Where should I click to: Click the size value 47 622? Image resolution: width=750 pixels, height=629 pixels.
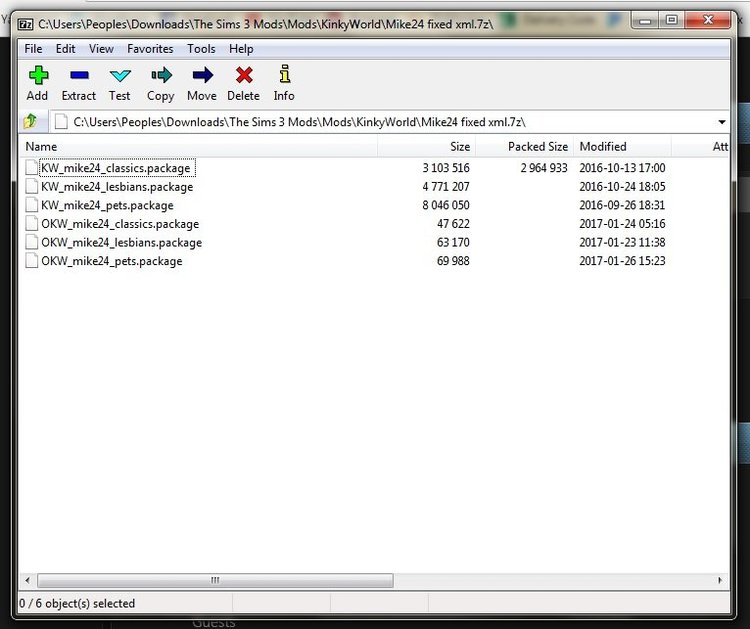pos(453,224)
